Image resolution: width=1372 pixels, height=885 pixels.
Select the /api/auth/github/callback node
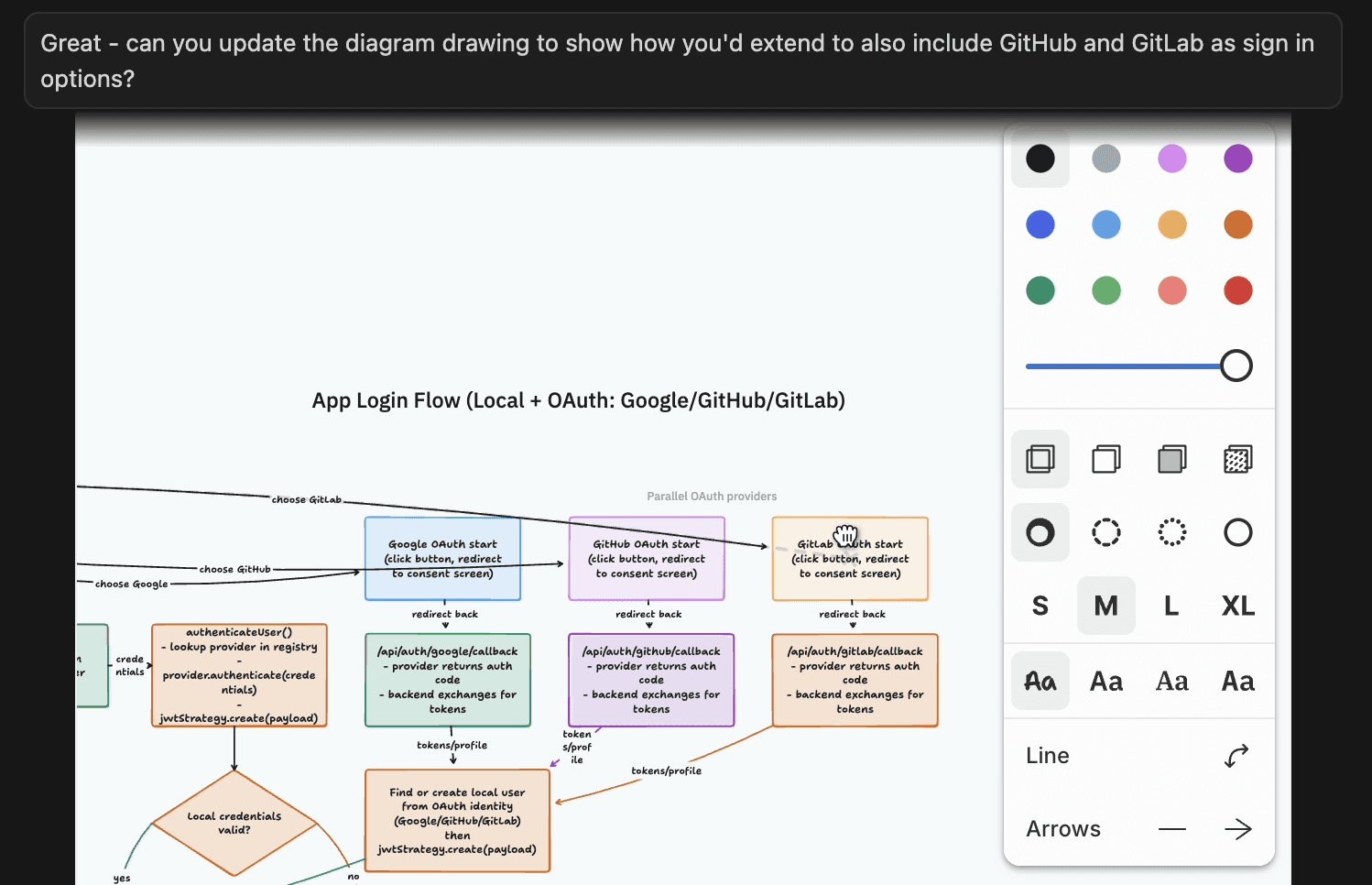[x=651, y=680]
